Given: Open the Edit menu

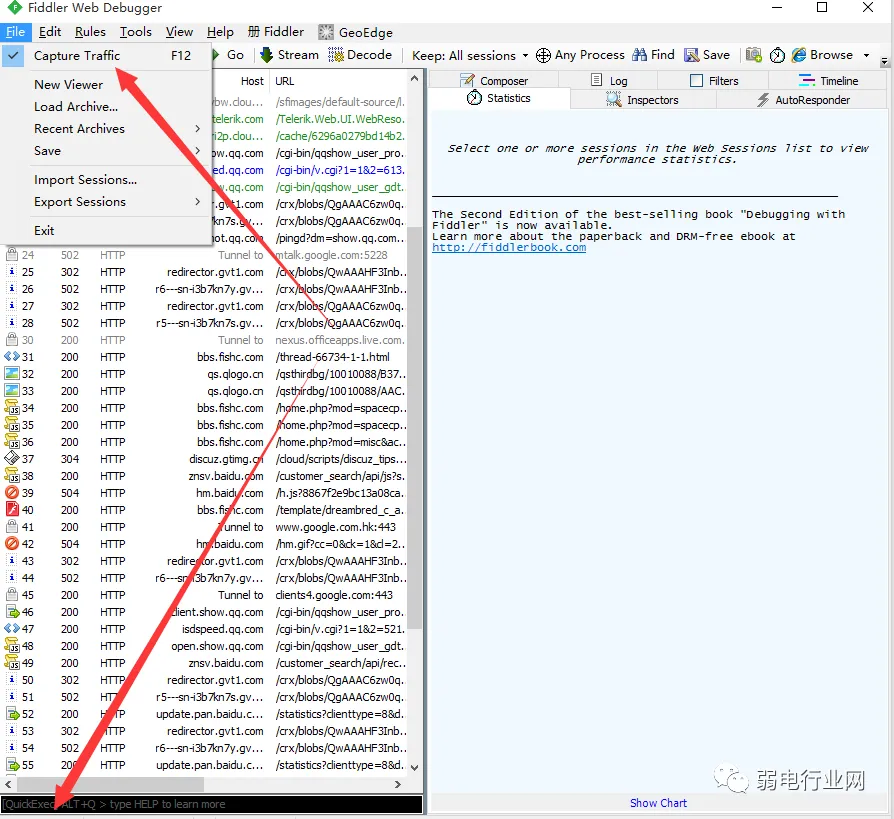Looking at the screenshot, I should pos(50,32).
